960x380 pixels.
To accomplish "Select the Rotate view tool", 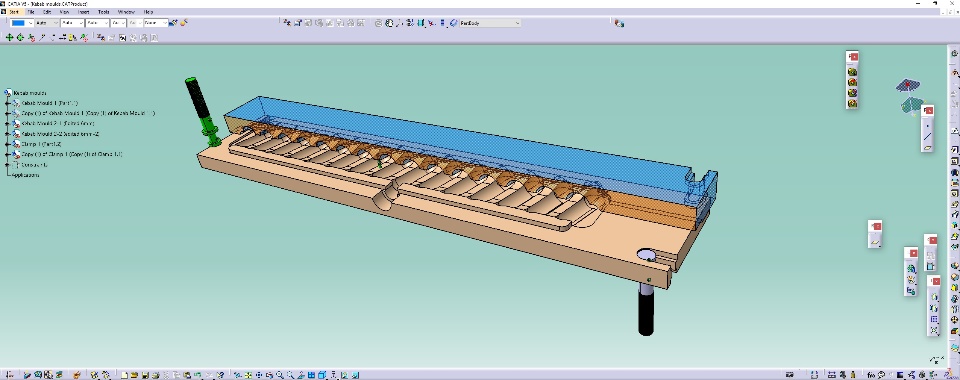I will coord(269,375).
